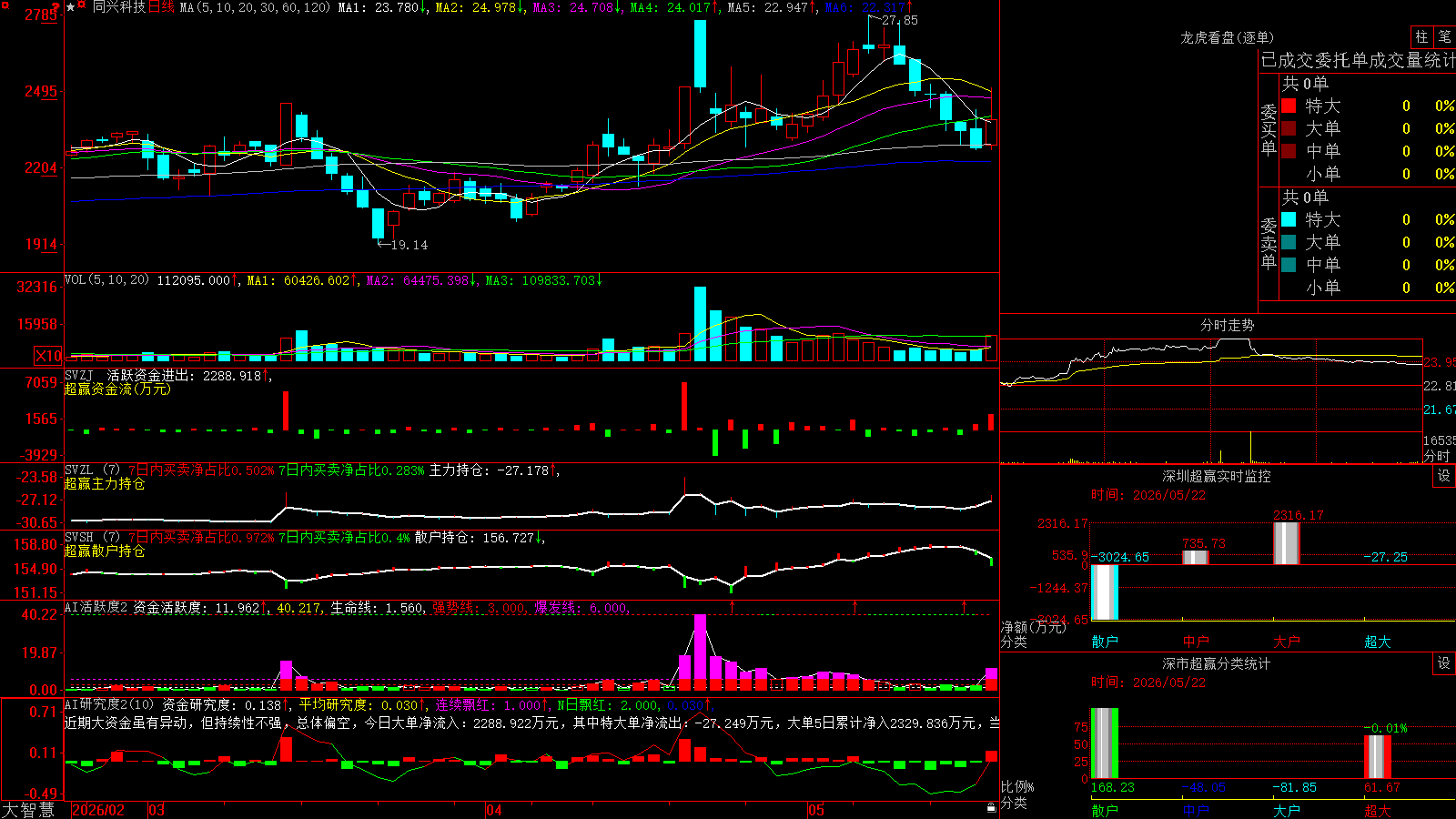Viewport: 1456px width, 819px height.
Task: Switch 龙虎看盘 to 笔 tick view
Action: coord(1444,37)
